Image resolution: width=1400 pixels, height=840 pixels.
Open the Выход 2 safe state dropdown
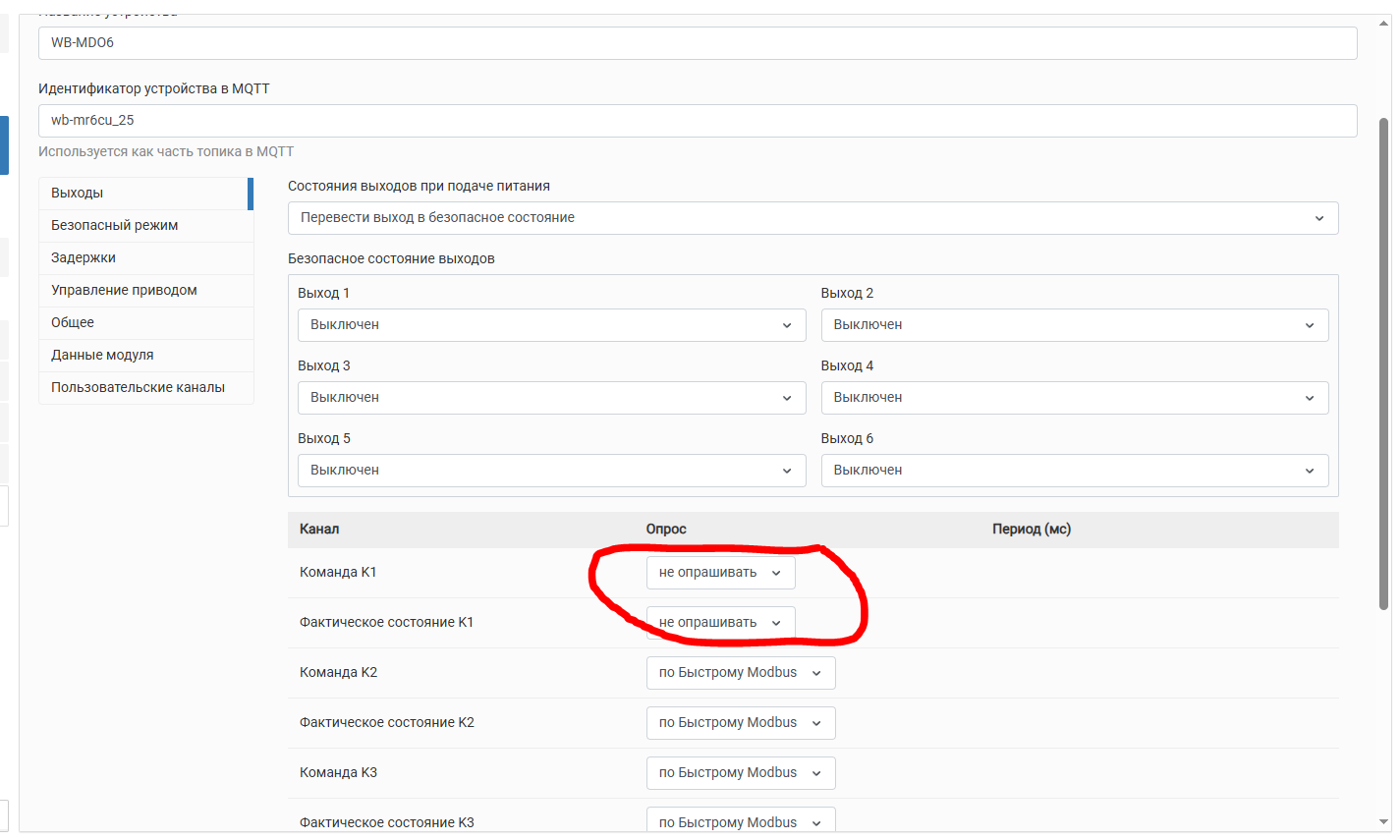[x=1074, y=325]
